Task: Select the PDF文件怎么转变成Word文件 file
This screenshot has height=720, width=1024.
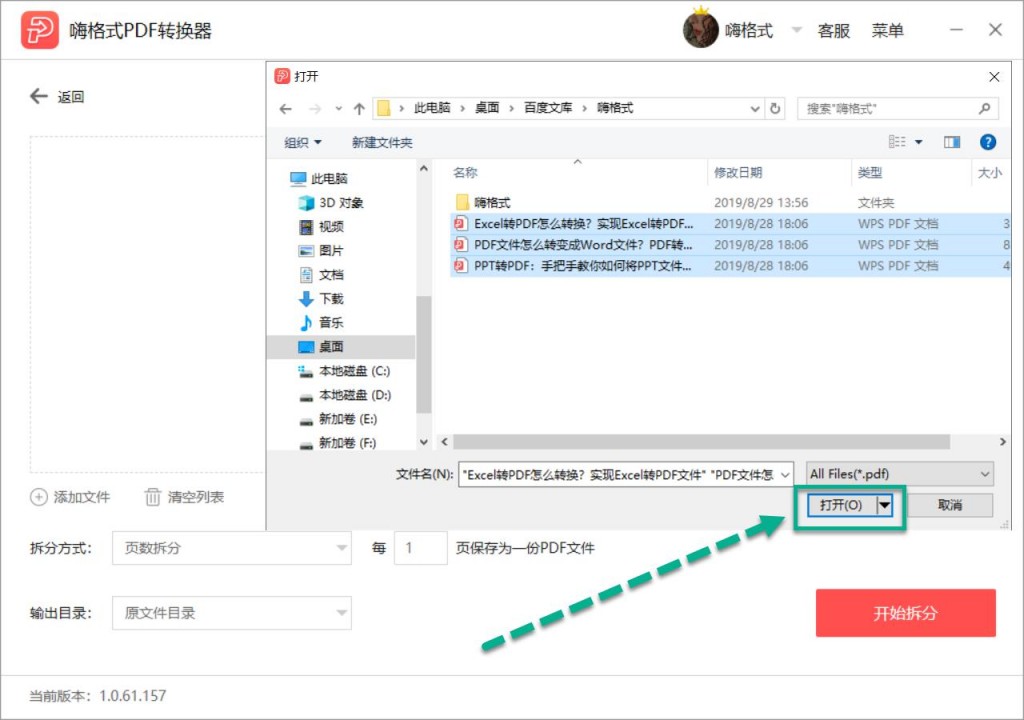Action: 730,244
